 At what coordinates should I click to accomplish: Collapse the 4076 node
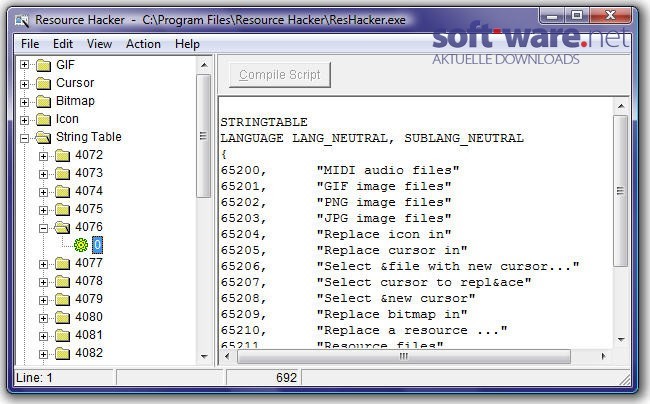[44, 228]
